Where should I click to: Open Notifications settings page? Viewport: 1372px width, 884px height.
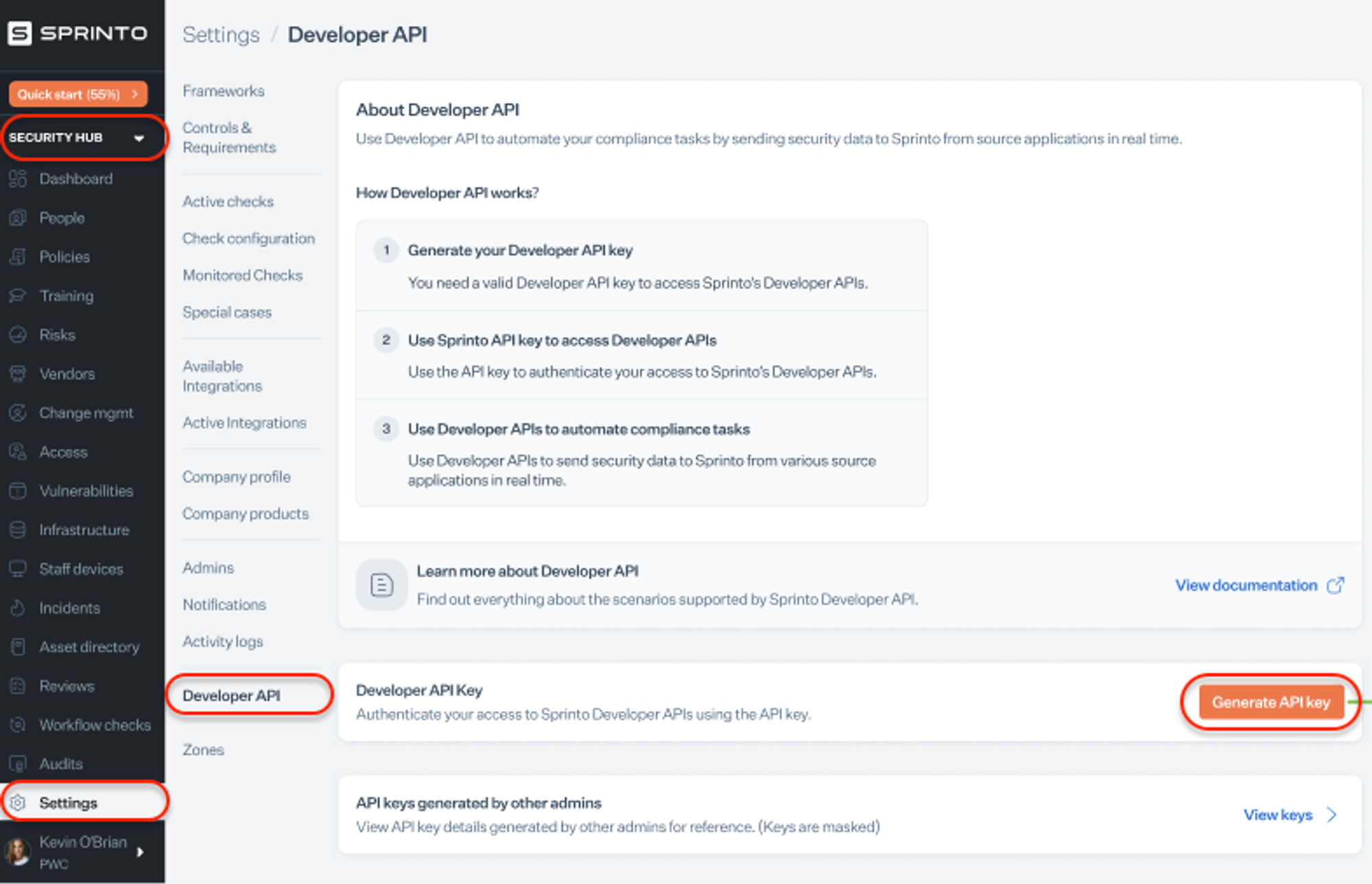(x=224, y=605)
